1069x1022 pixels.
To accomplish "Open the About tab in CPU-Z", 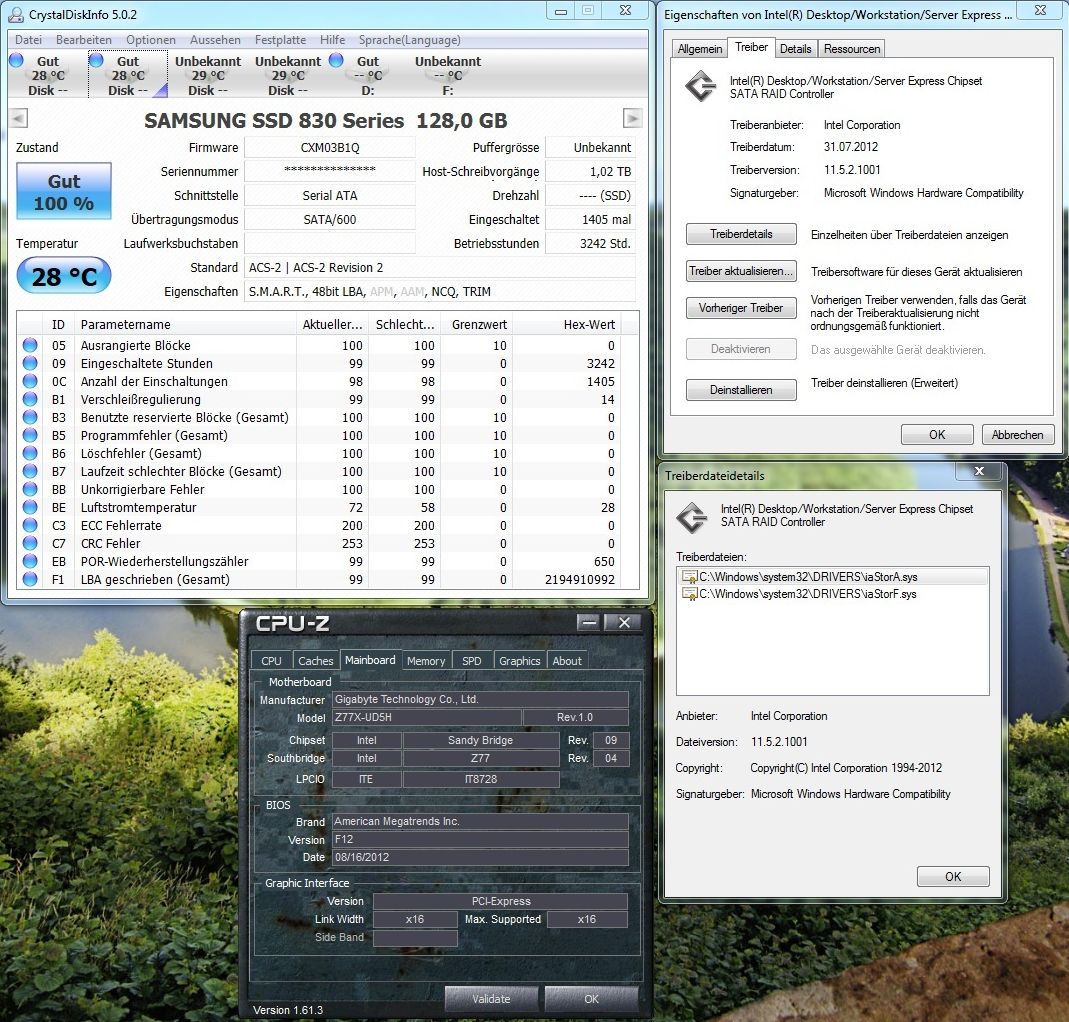I will 567,660.
